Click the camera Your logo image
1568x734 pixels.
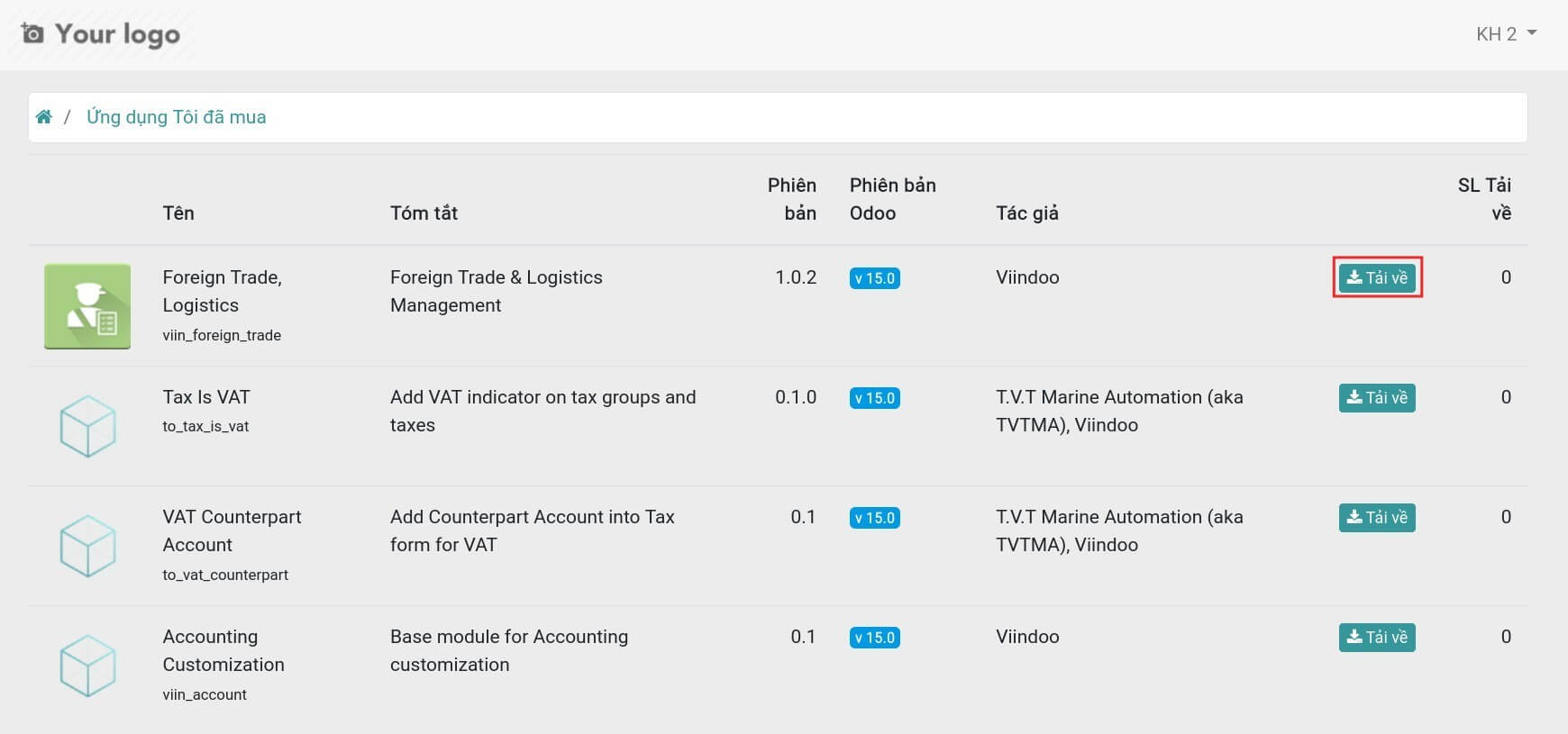(100, 34)
